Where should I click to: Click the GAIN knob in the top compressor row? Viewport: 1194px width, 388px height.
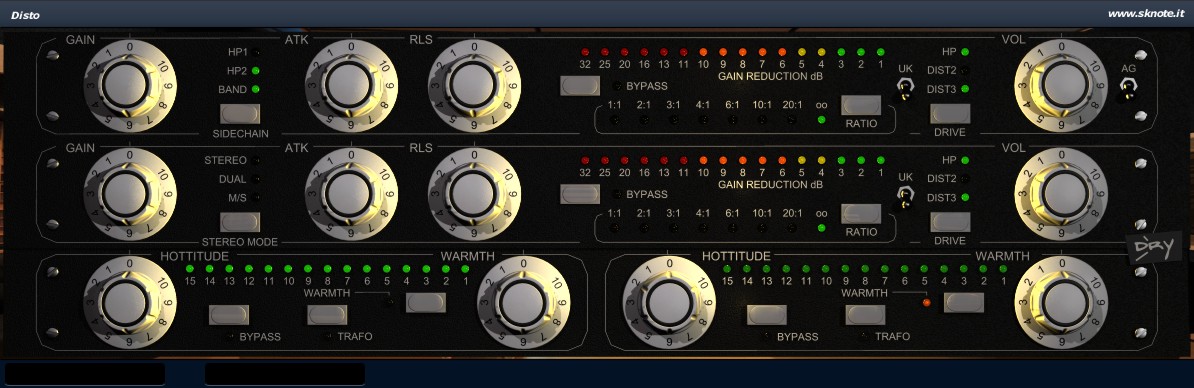129,84
